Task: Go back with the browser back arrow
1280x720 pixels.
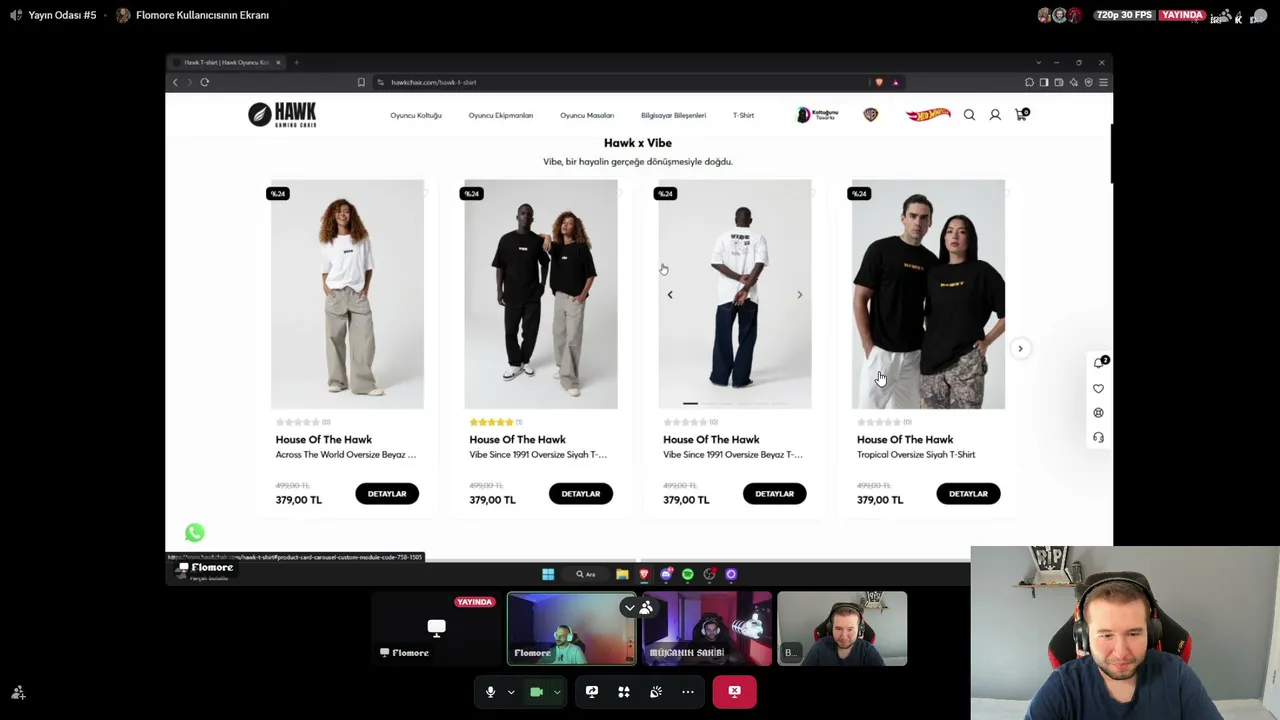Action: 175,82
